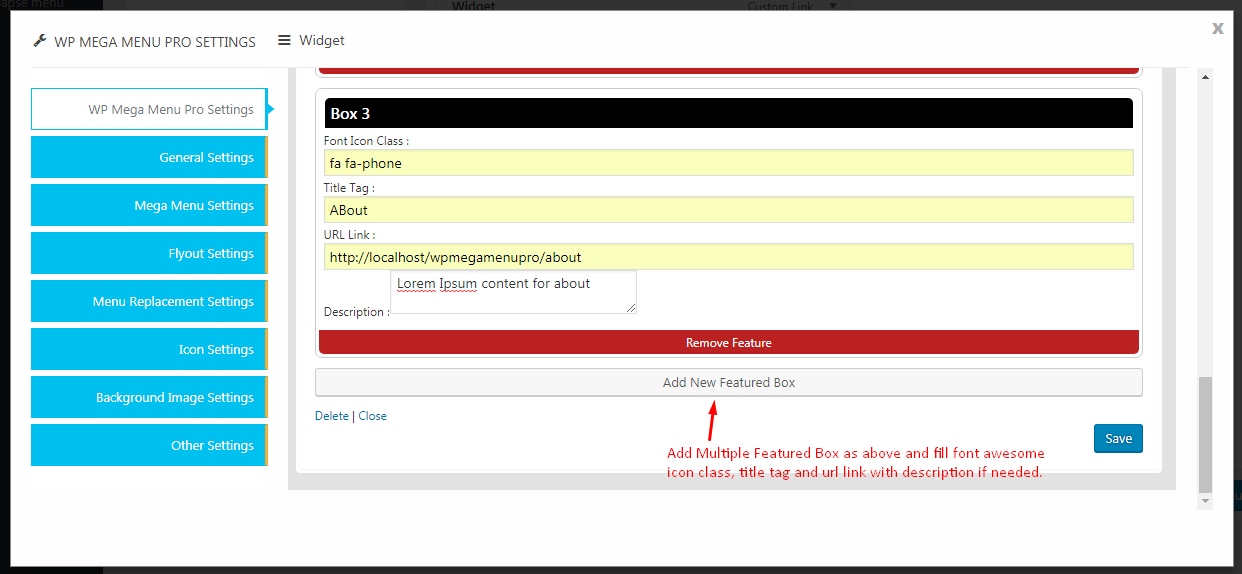Switch to the Widget header tab
This screenshot has width=1242, height=574.
[311, 40]
